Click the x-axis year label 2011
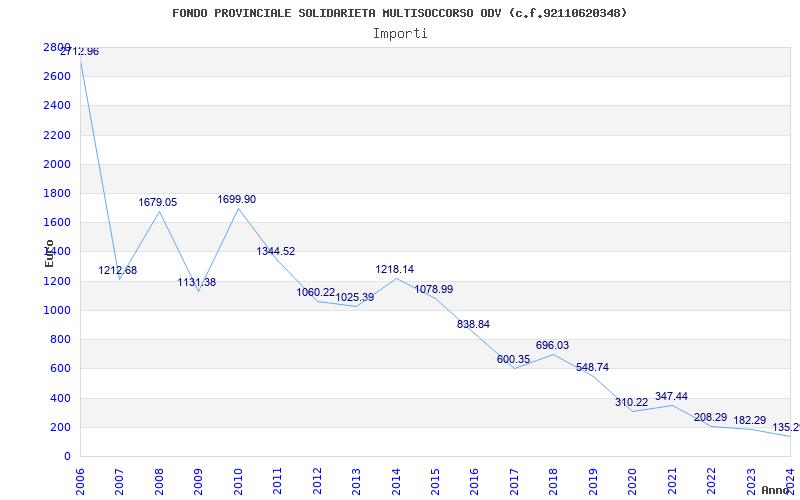The height and width of the screenshot is (500, 800). pyautogui.click(x=278, y=482)
